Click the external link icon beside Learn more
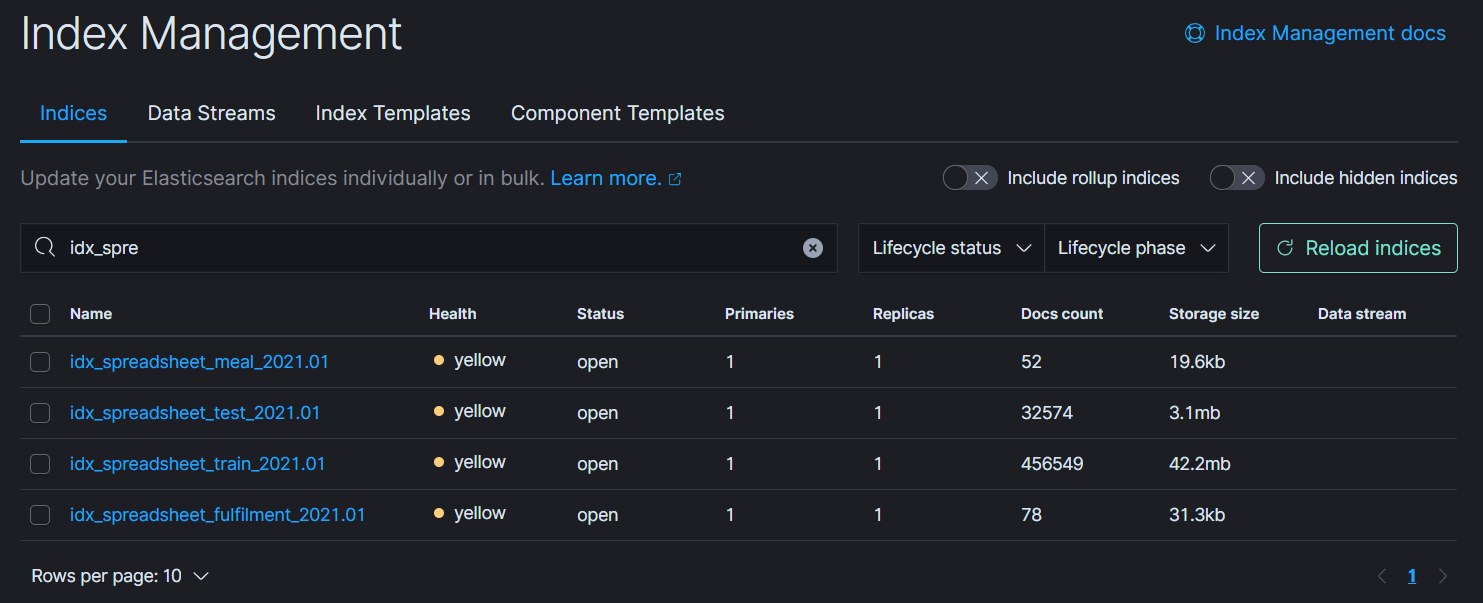The image size is (1483, 603). (675, 179)
